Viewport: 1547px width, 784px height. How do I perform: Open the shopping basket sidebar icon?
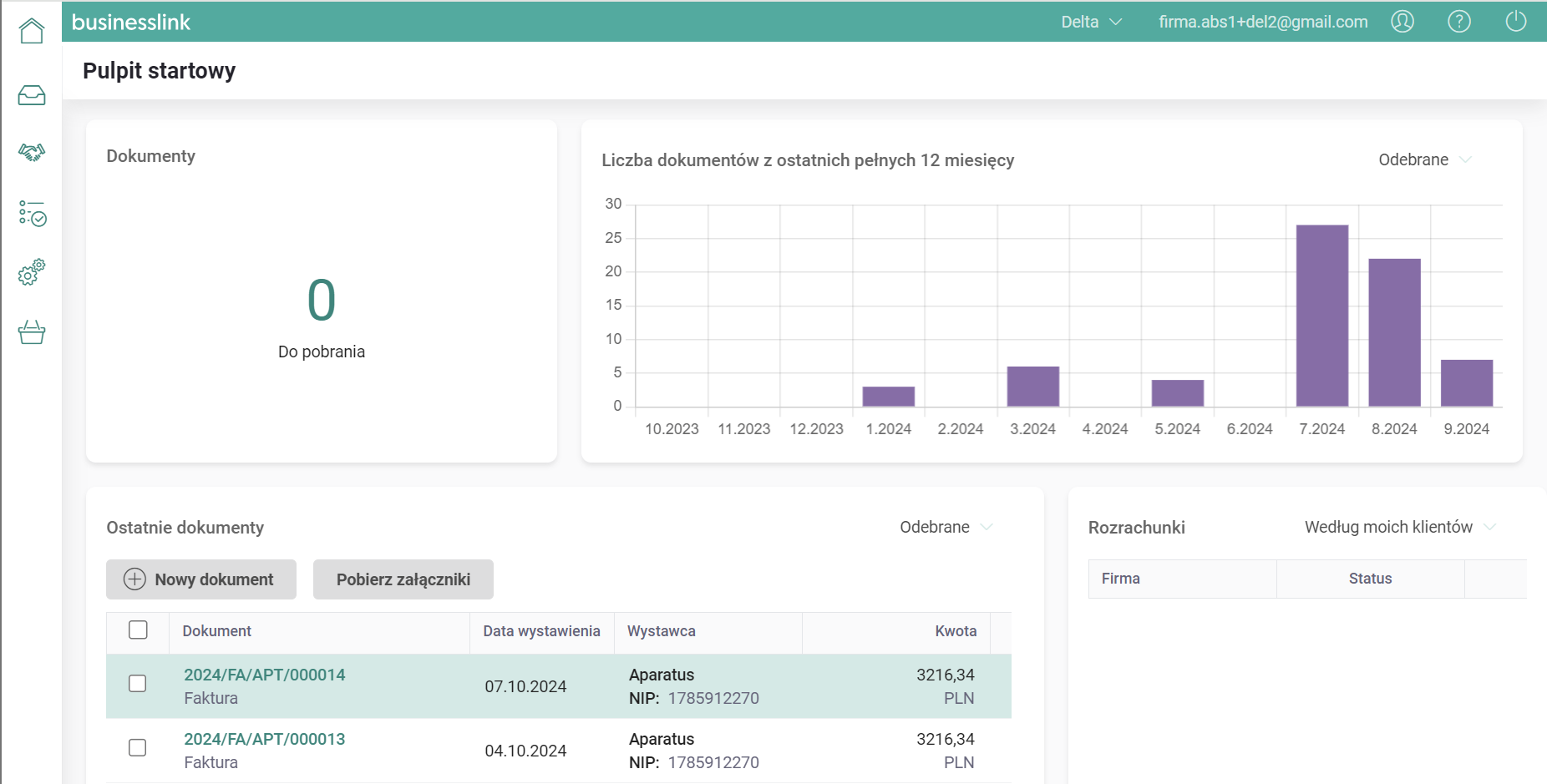pos(32,332)
